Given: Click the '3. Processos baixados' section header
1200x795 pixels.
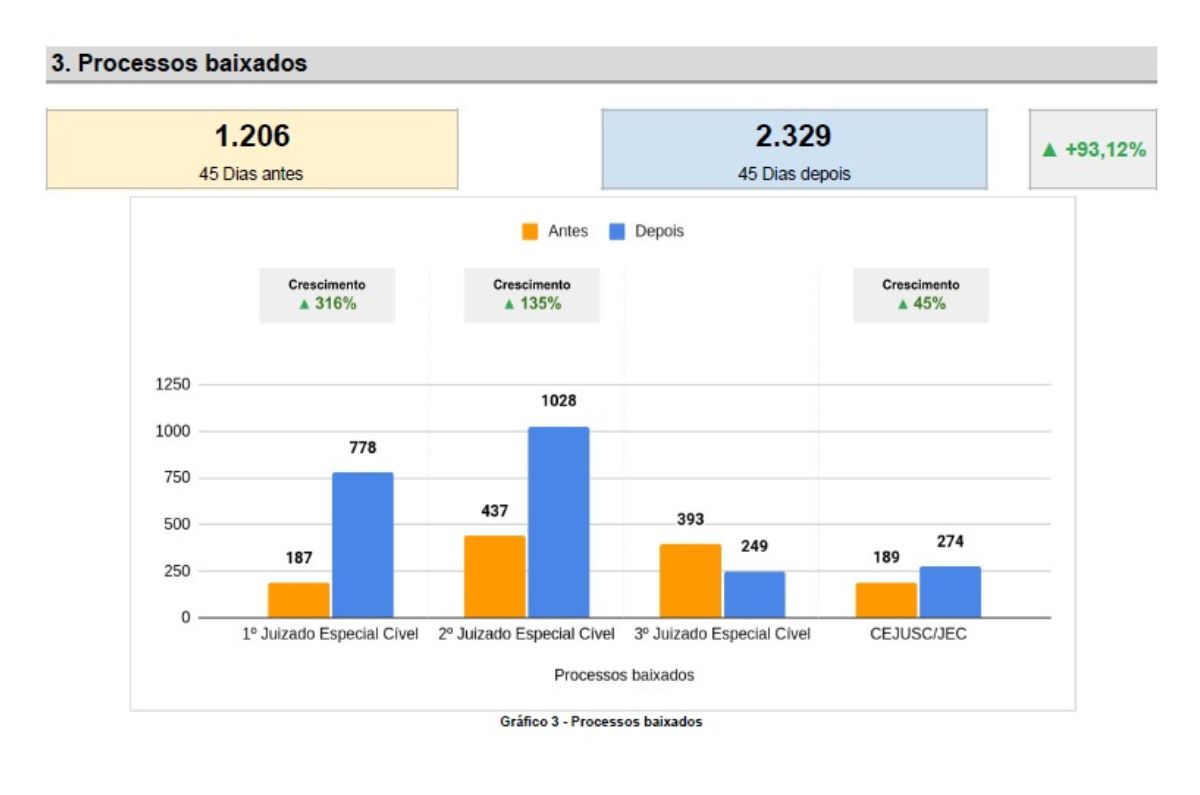Looking at the screenshot, I should [x=180, y=64].
